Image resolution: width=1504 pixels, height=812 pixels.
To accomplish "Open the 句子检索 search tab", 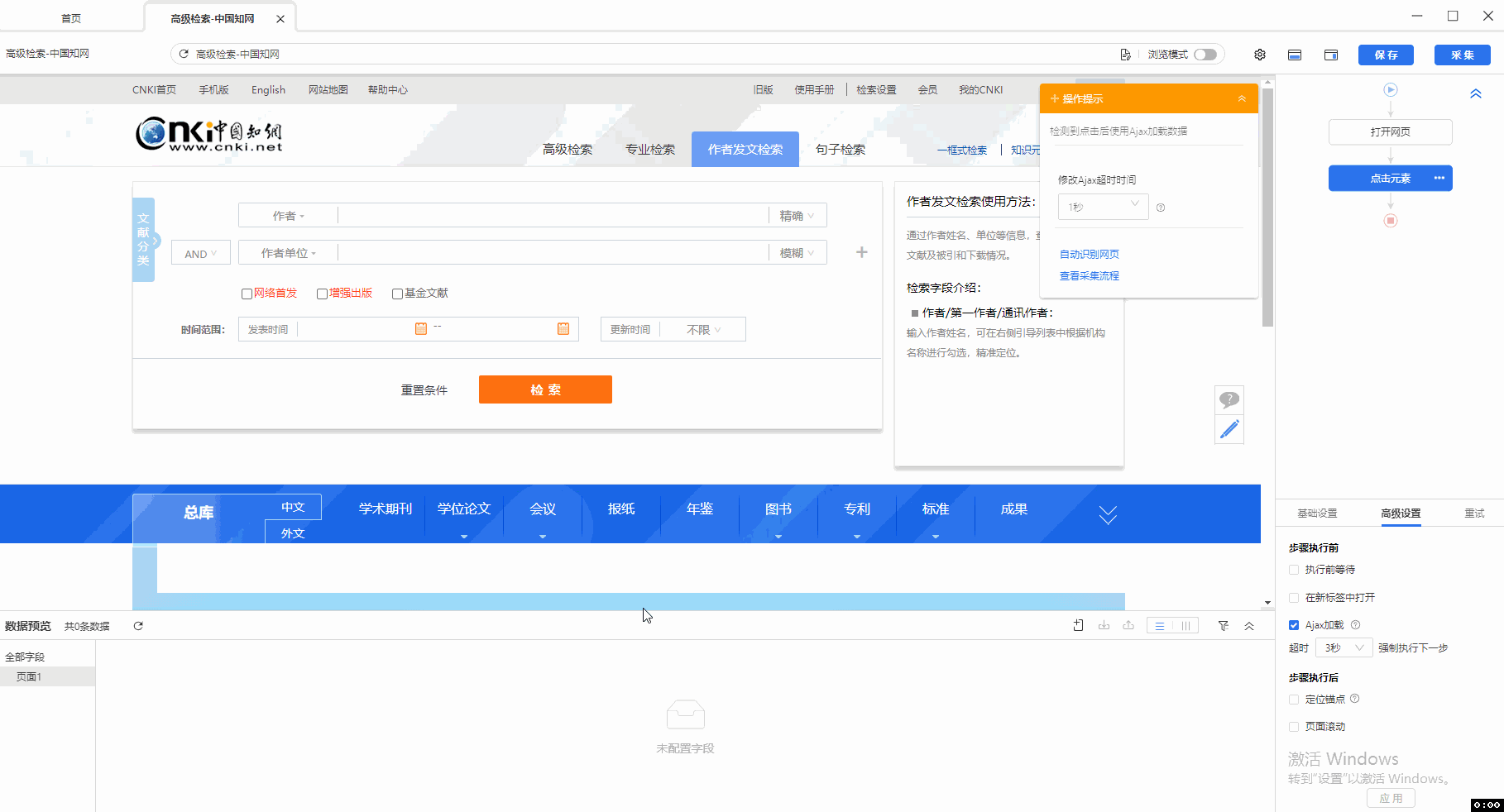I will pyautogui.click(x=841, y=150).
